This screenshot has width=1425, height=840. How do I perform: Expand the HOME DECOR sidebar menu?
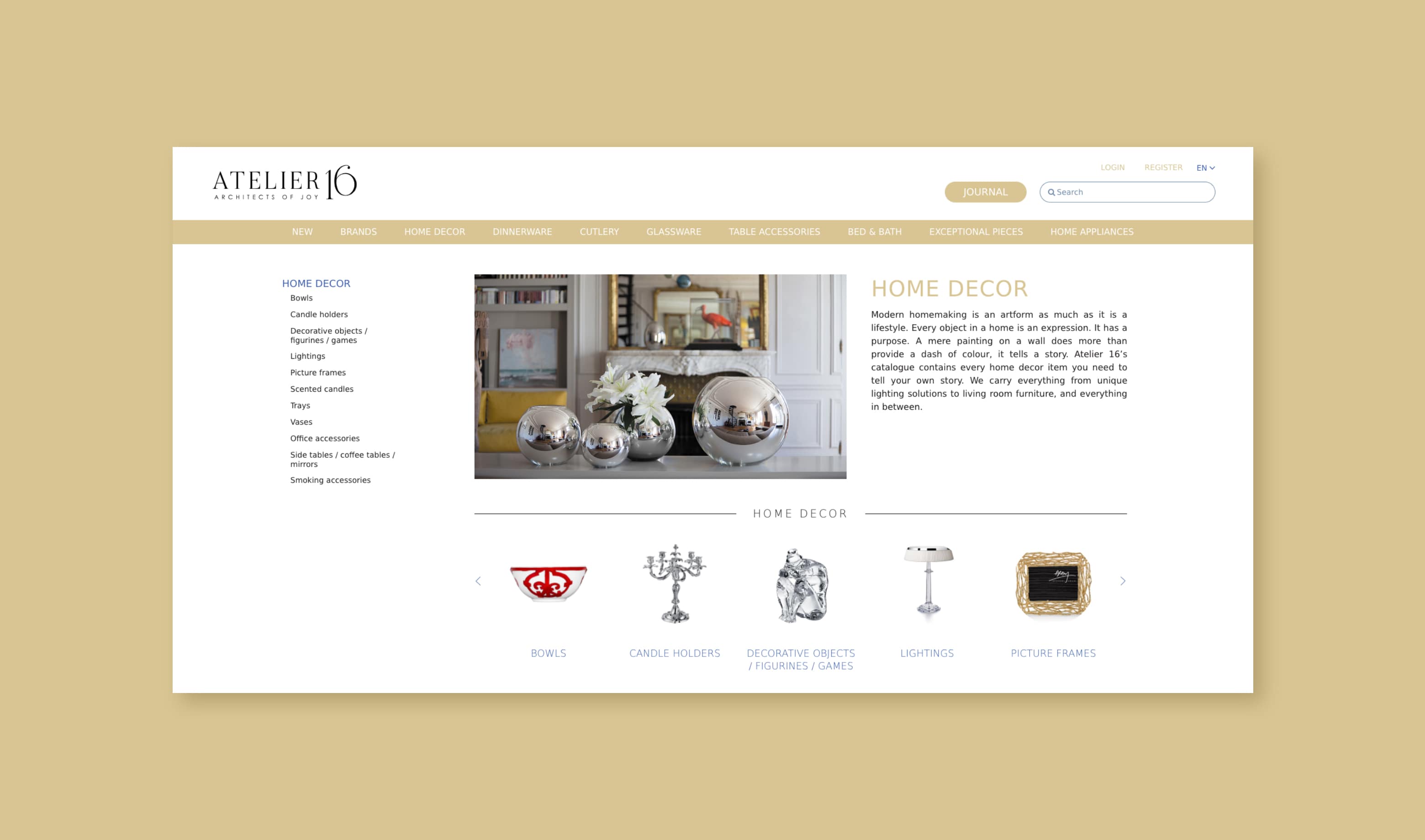315,283
